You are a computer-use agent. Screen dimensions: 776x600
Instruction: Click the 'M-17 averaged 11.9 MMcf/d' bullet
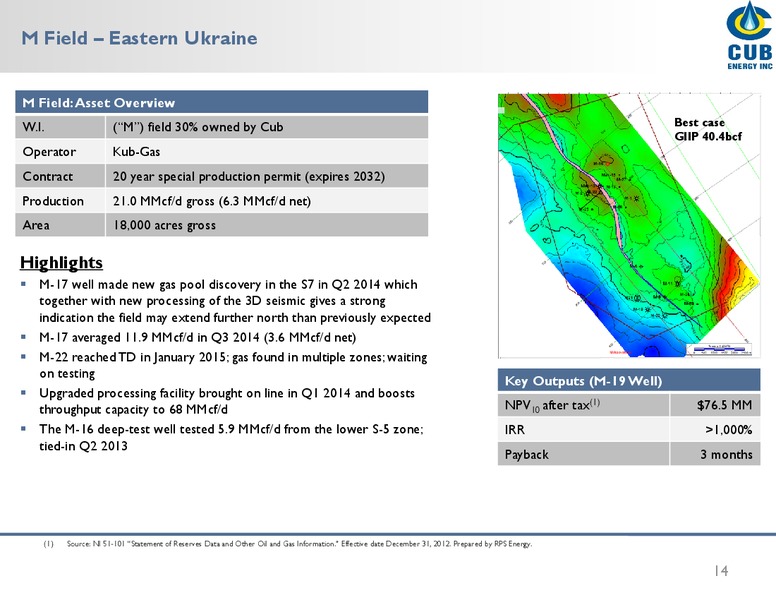197,338
